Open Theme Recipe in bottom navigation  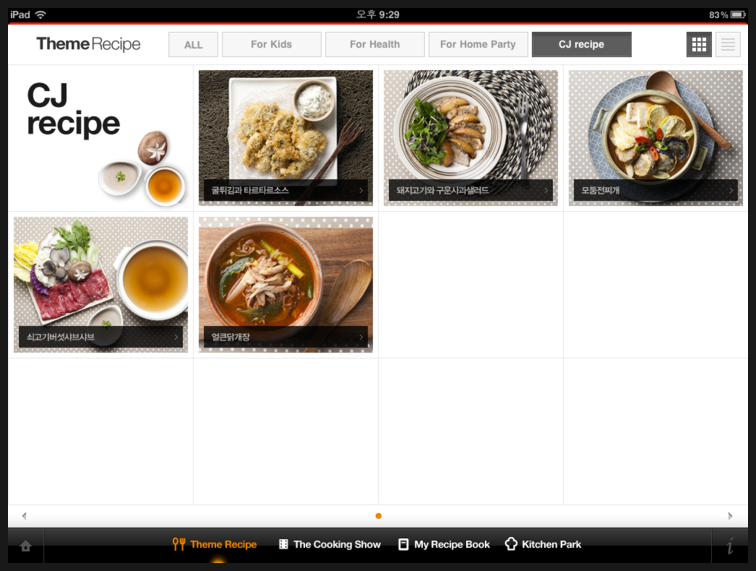215,544
